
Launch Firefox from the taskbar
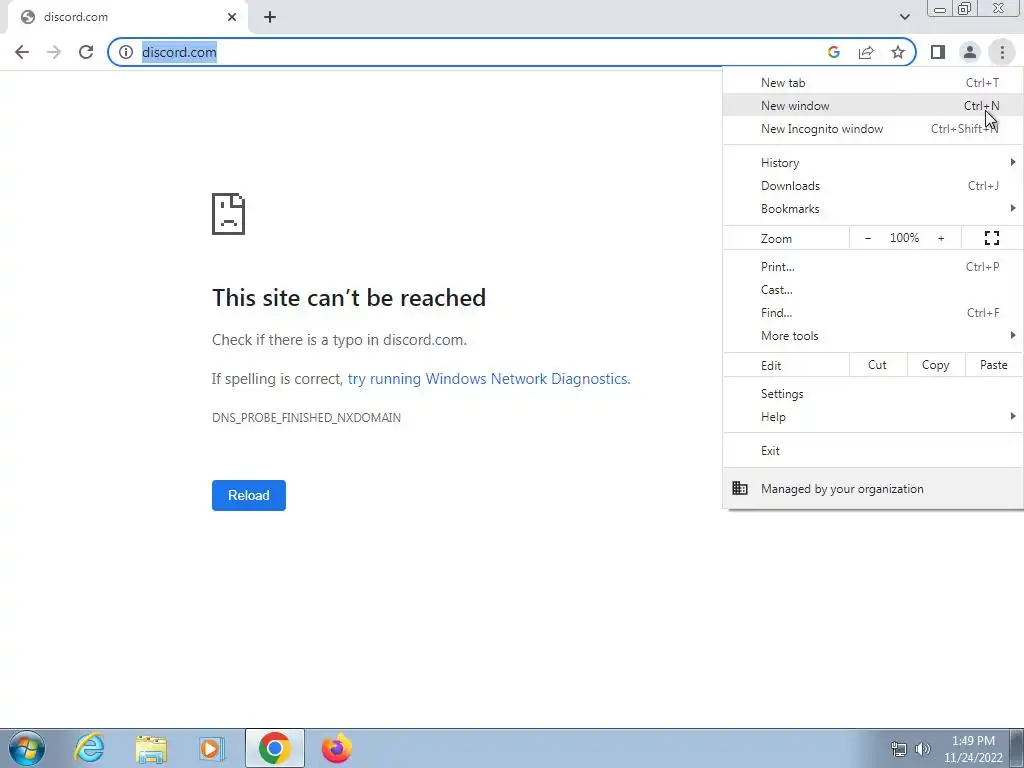tap(336, 748)
